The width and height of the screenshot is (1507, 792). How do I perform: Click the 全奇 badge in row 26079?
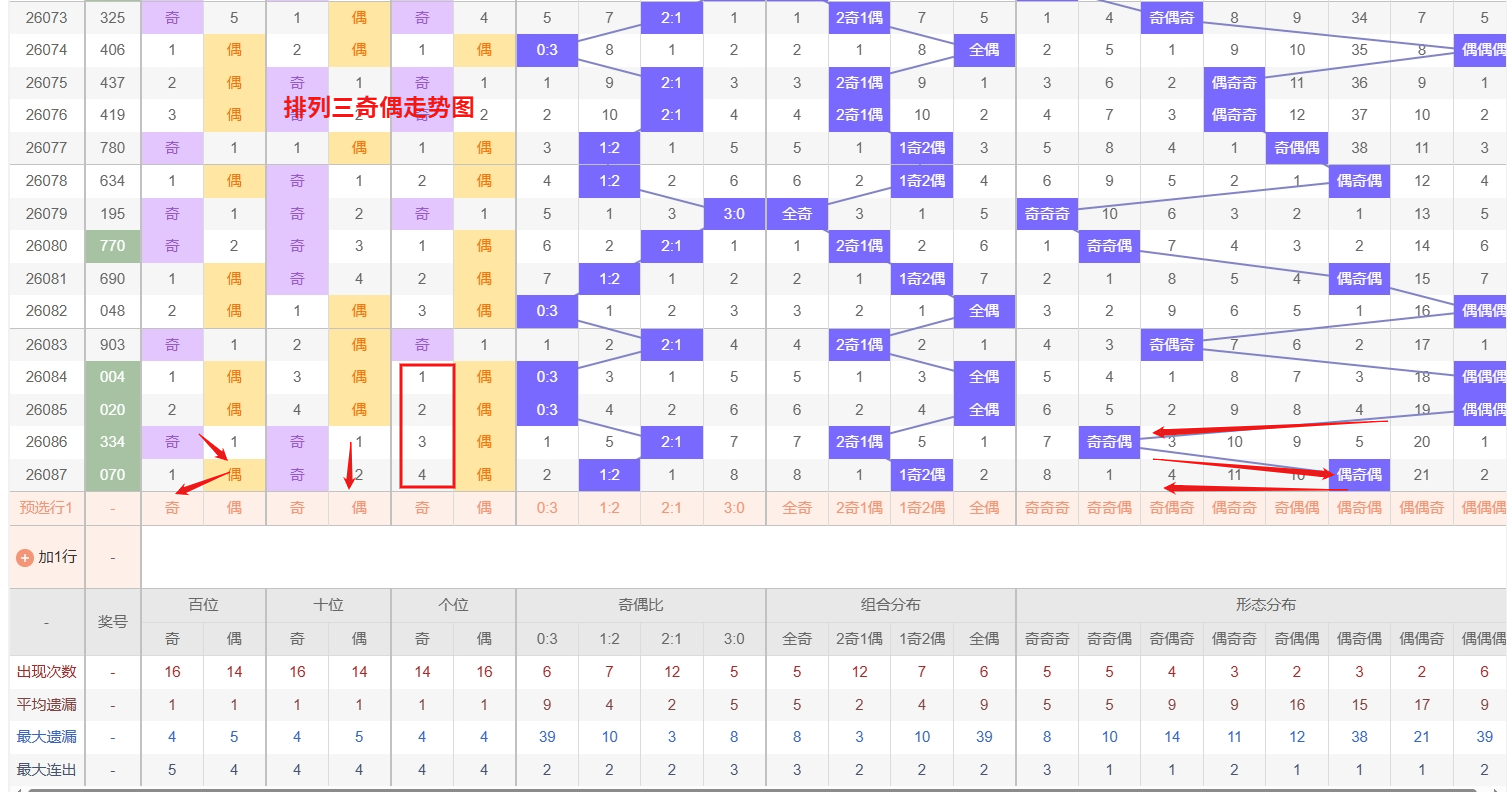(797, 214)
